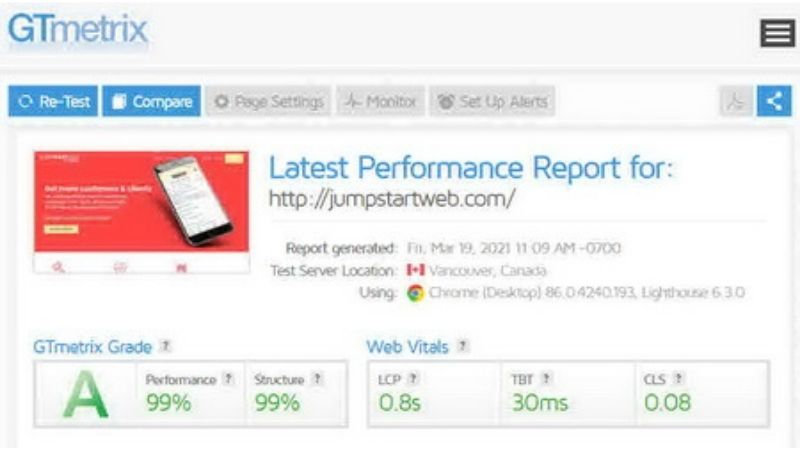
Task: Open Page Settings
Action: pyautogui.click(x=268, y=101)
